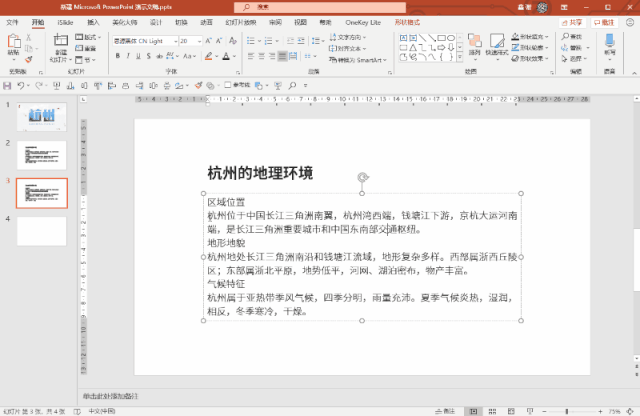The image size is (640, 416).
Task: Open the text direction (文字方向) dropdown
Action: point(348,37)
